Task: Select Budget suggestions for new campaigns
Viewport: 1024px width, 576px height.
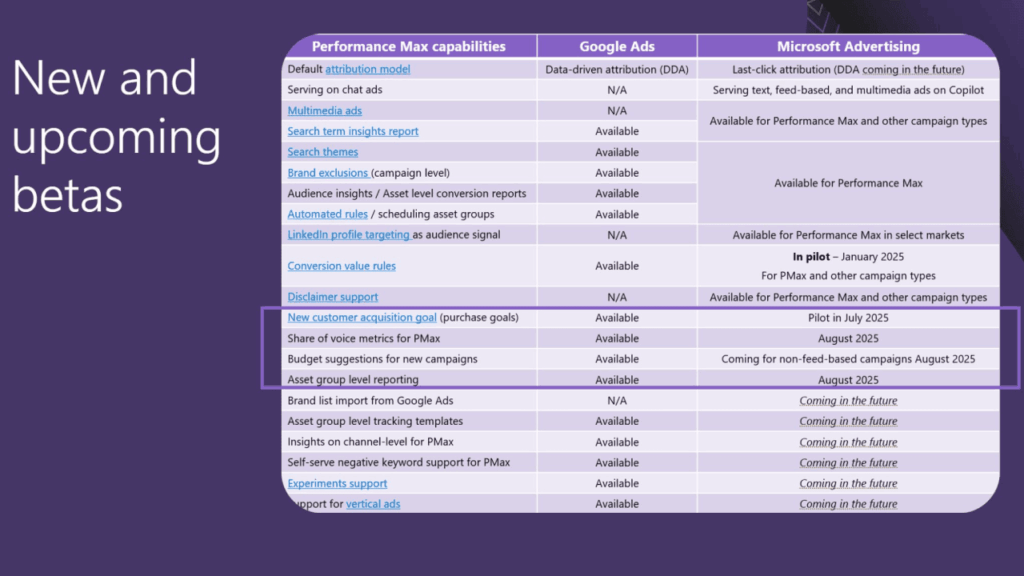Action: tap(383, 359)
